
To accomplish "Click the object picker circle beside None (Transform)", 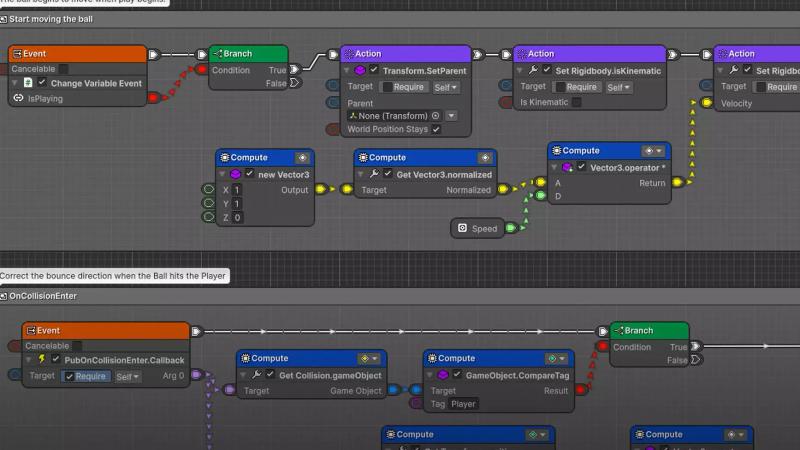I will click(x=435, y=116).
